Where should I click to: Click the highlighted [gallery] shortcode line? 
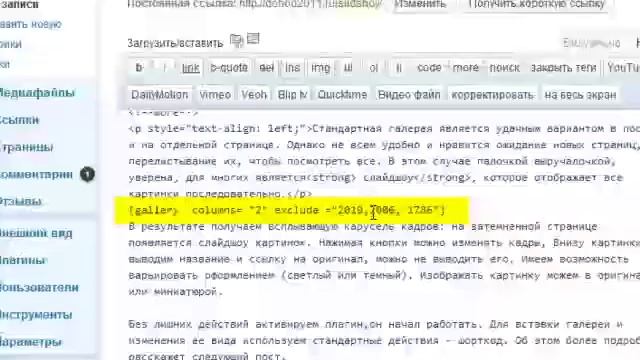(287, 210)
